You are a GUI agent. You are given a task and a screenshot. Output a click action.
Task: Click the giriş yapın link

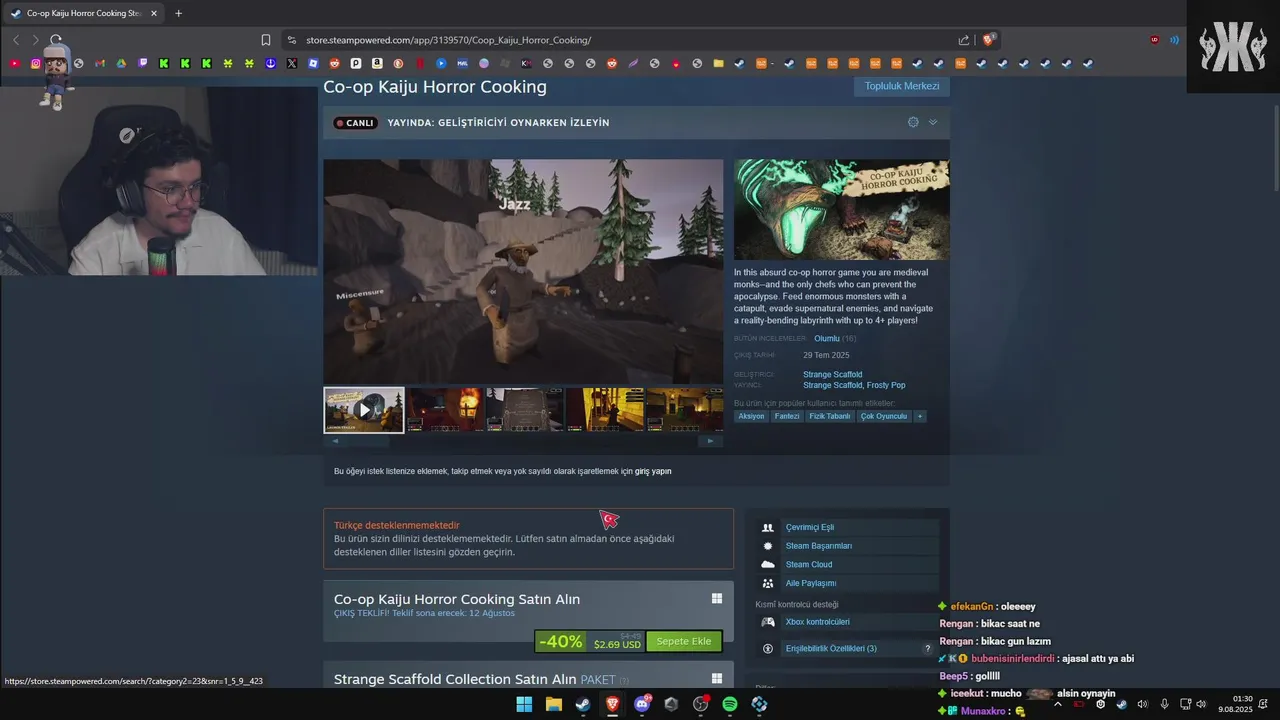click(x=653, y=471)
